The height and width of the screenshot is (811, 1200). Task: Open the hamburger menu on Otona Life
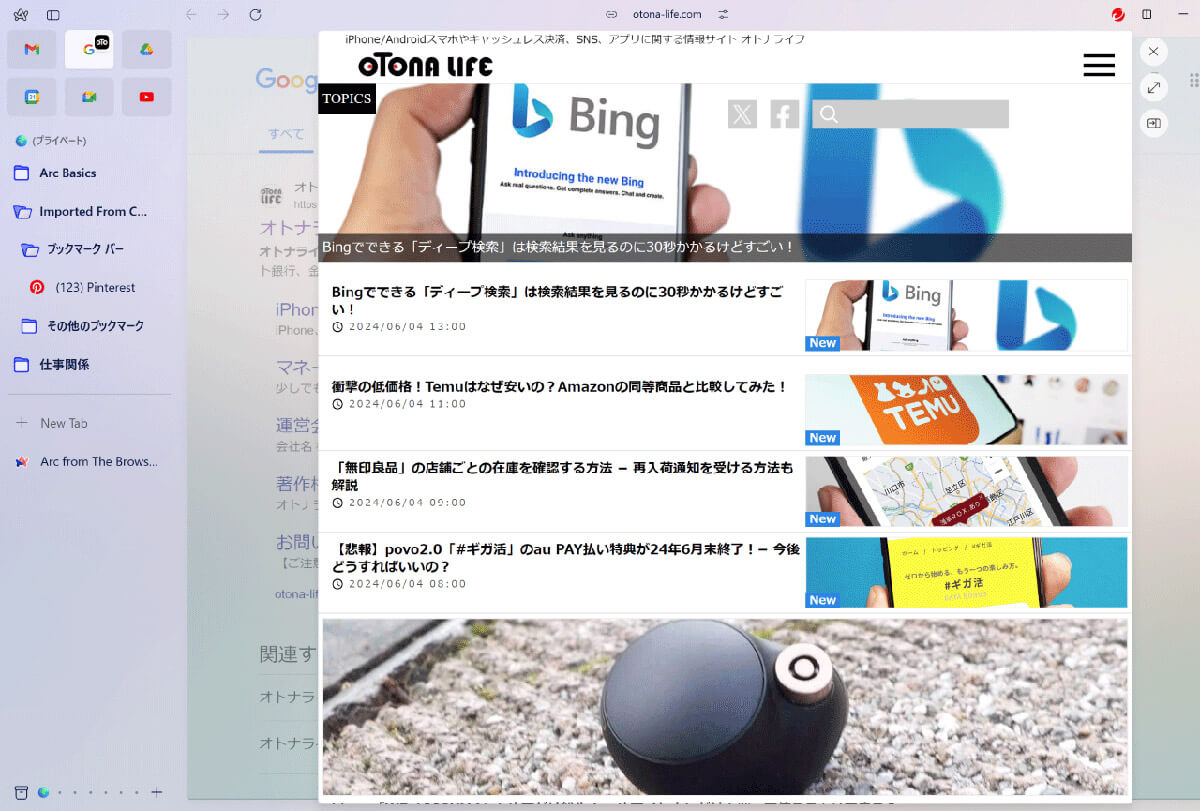1099,65
